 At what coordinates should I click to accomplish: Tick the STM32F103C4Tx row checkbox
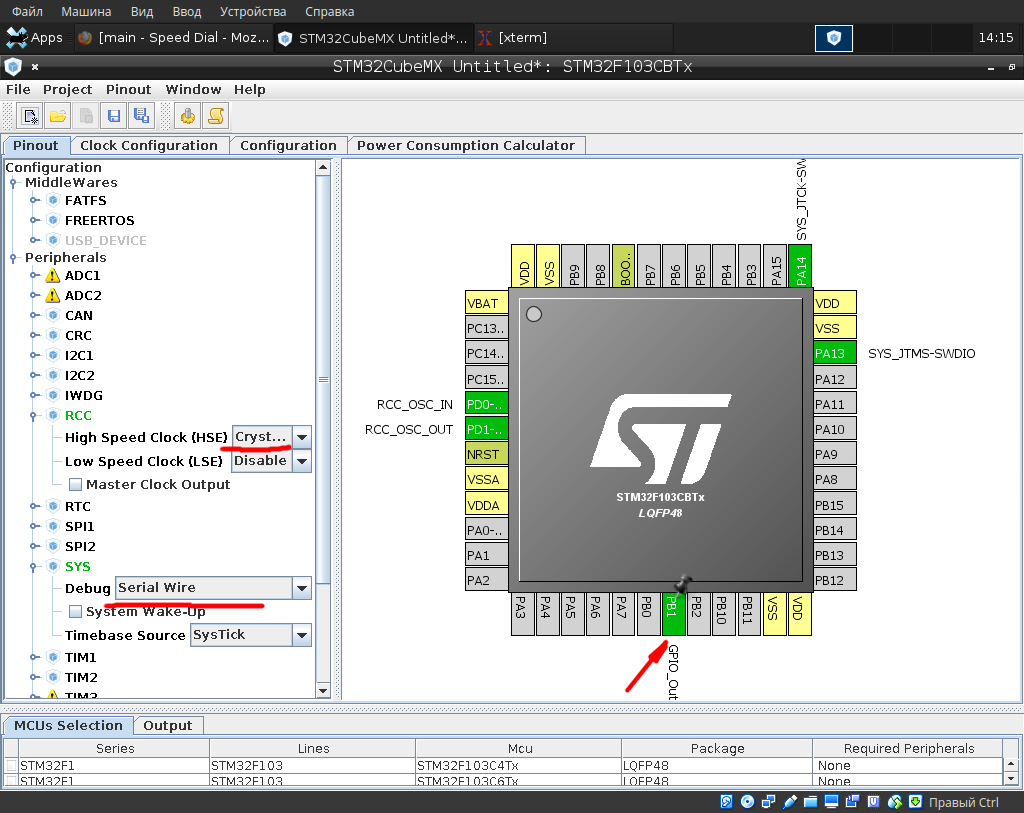pos(11,765)
